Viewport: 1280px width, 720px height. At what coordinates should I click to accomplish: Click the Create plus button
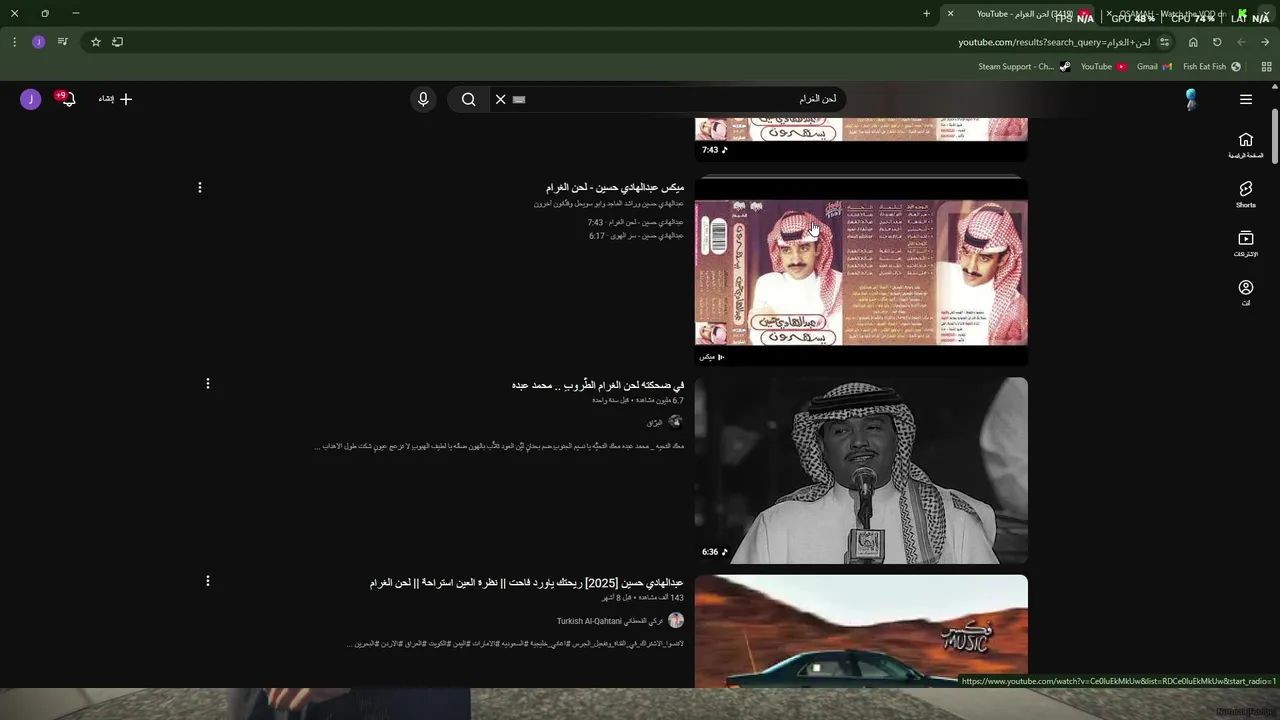coord(115,99)
